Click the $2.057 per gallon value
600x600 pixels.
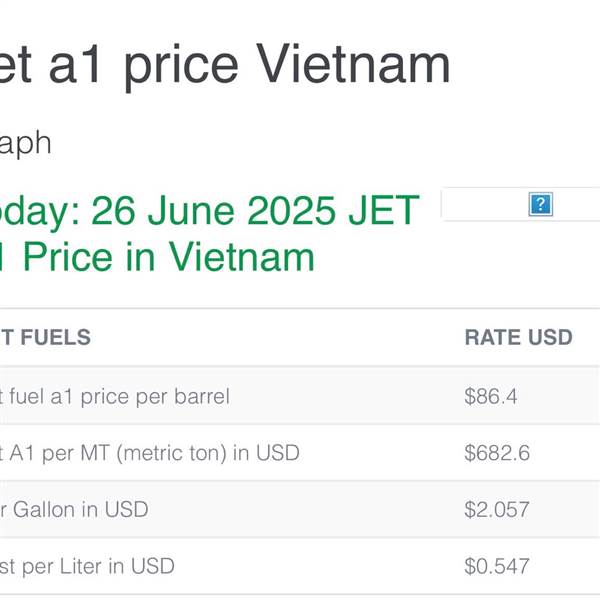[497, 509]
